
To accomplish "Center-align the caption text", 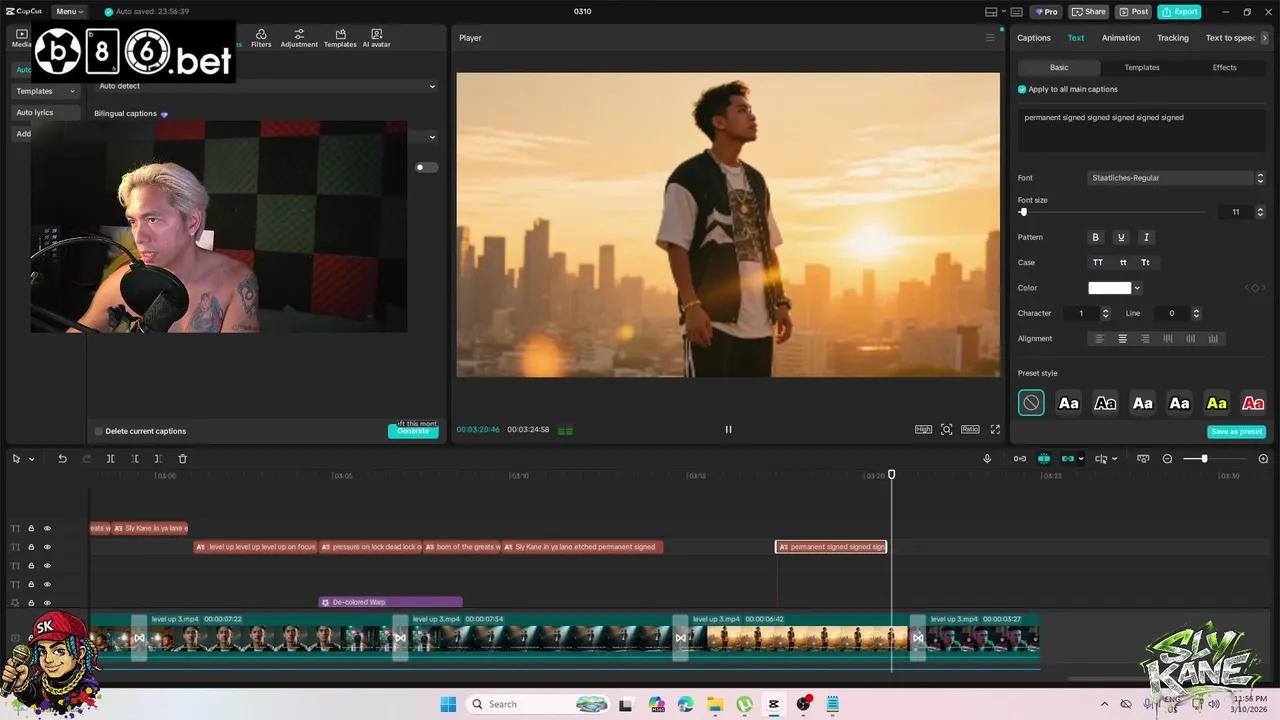I will 1122,339.
